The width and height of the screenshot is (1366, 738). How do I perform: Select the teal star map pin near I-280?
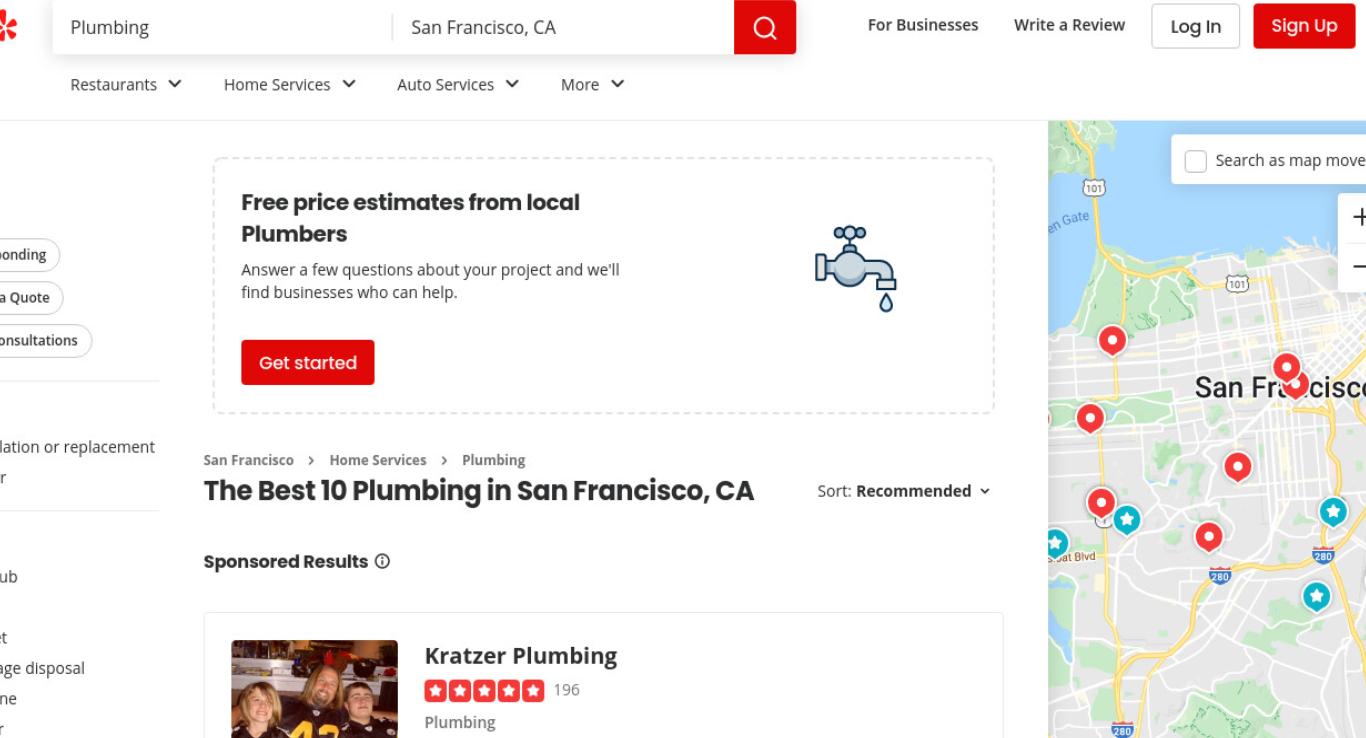coord(1317,597)
